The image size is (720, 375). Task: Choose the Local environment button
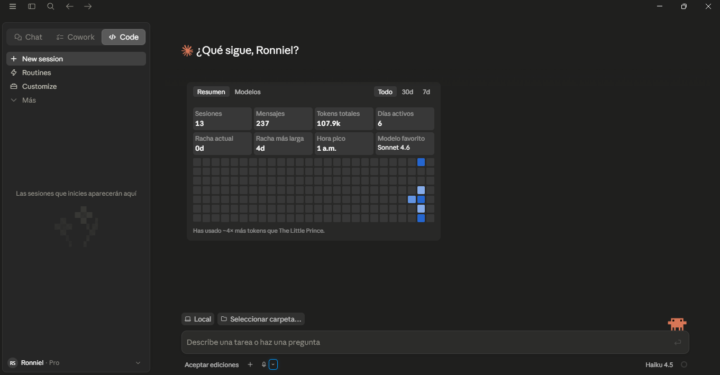coord(198,319)
